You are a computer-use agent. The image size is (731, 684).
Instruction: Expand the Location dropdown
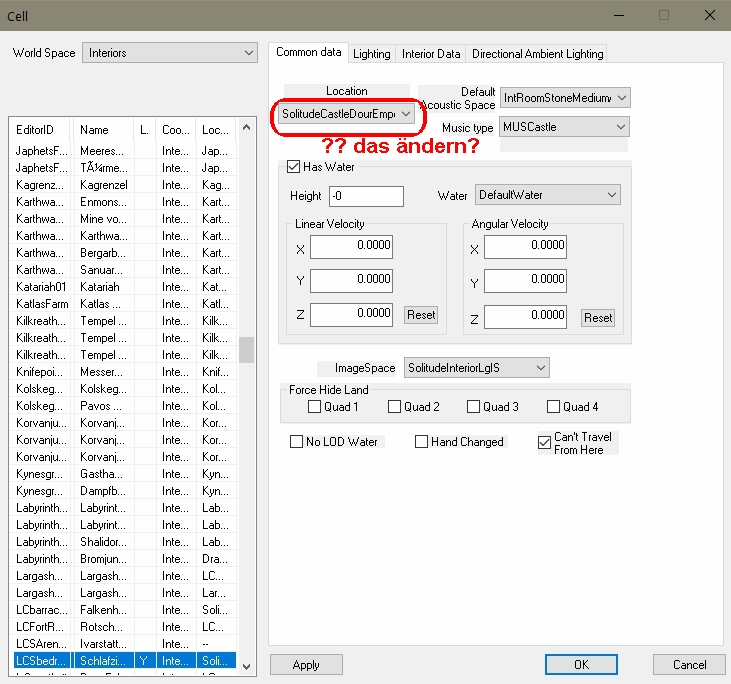(347, 114)
